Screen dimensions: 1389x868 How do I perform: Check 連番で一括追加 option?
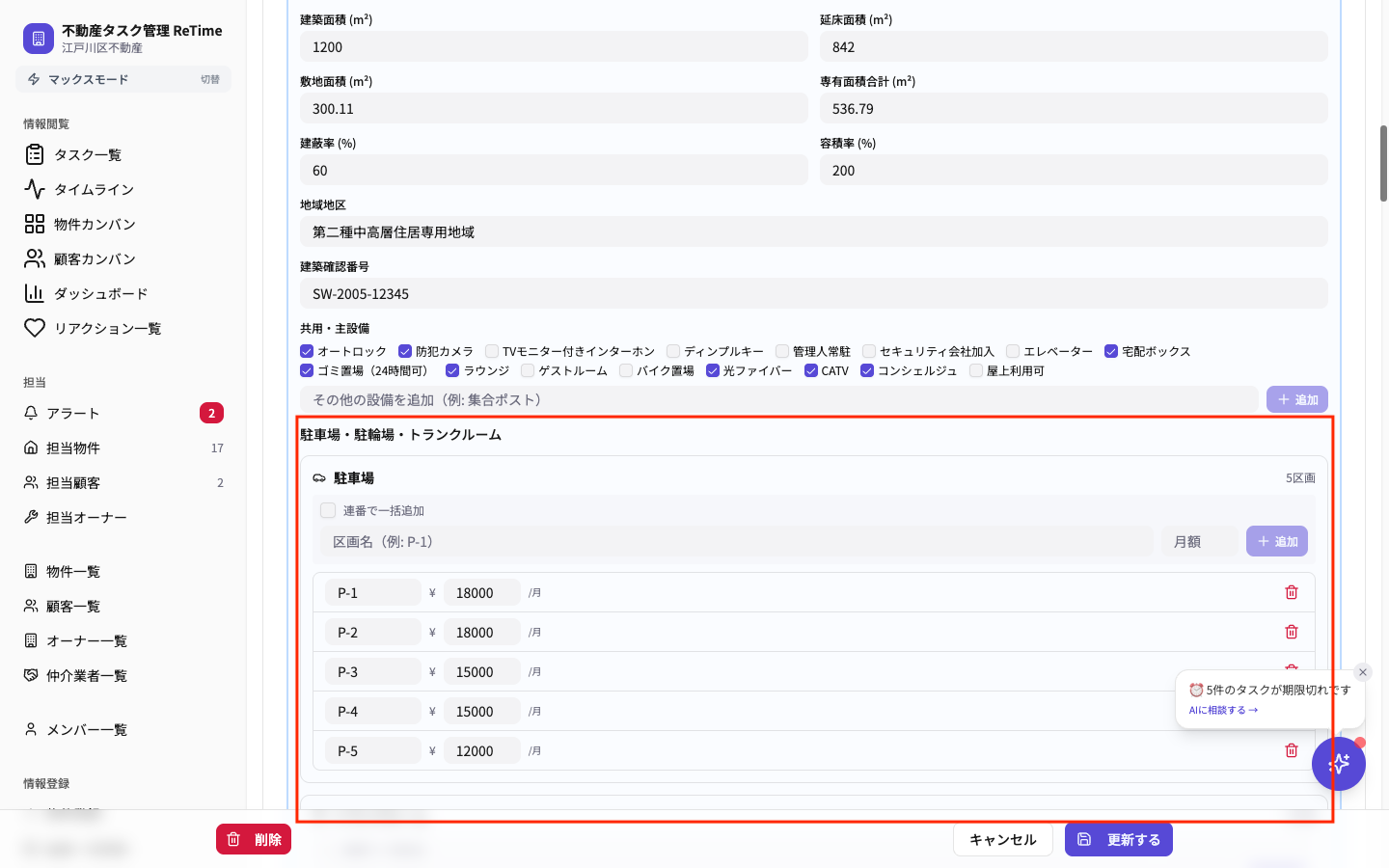point(328,510)
